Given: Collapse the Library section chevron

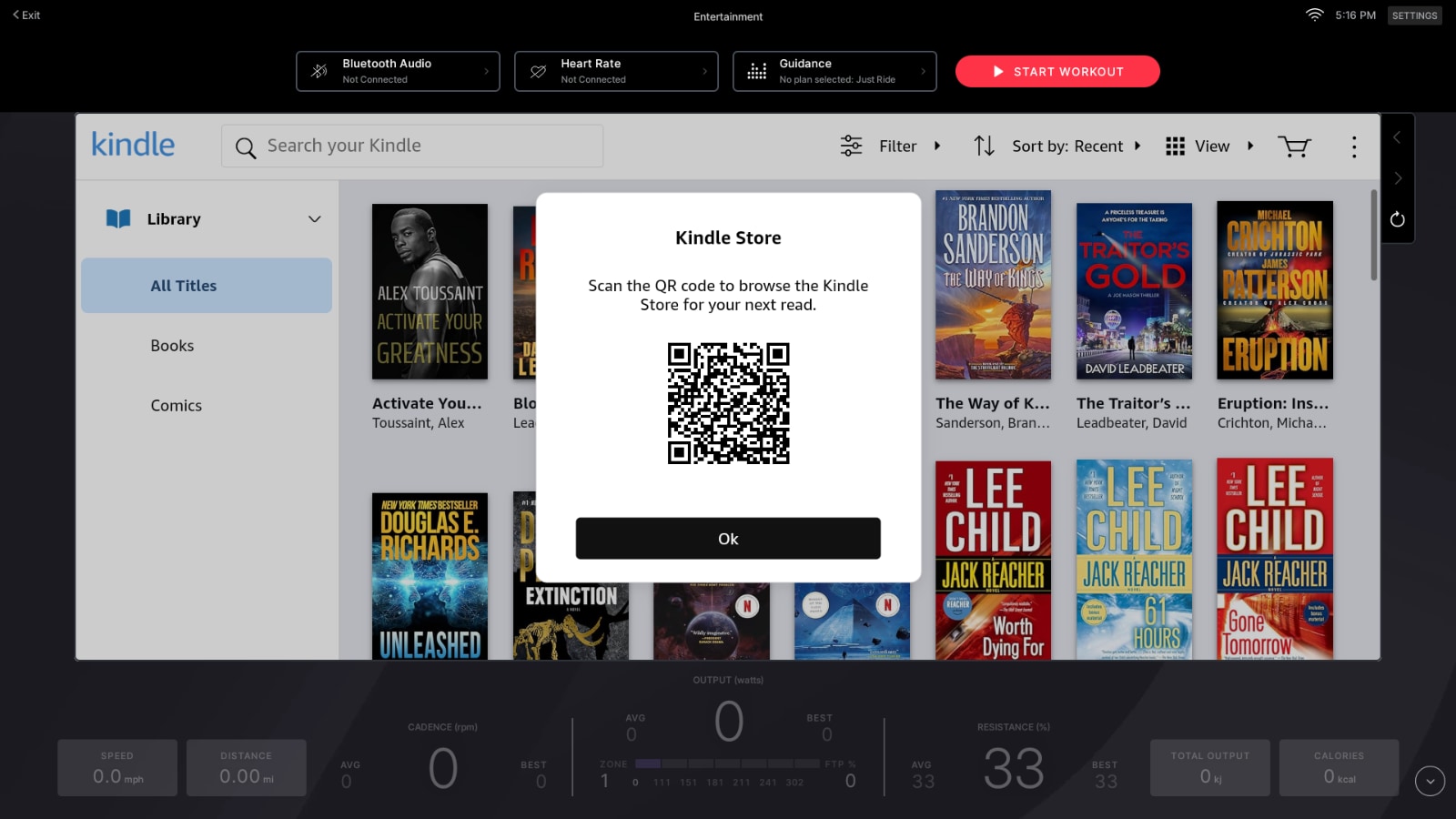Looking at the screenshot, I should 315,219.
